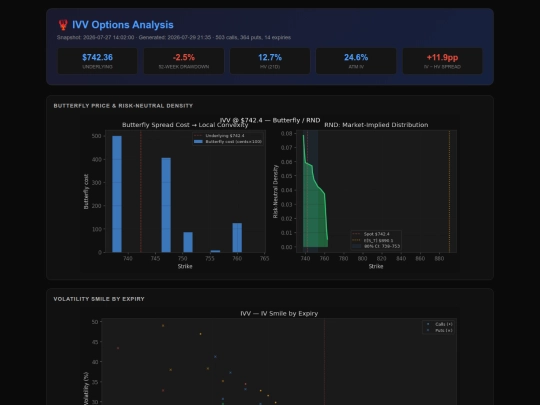Viewport: 540px width, 405px height.
Task: Click the 24.6% ATM IV value
Action: (x=356, y=57)
